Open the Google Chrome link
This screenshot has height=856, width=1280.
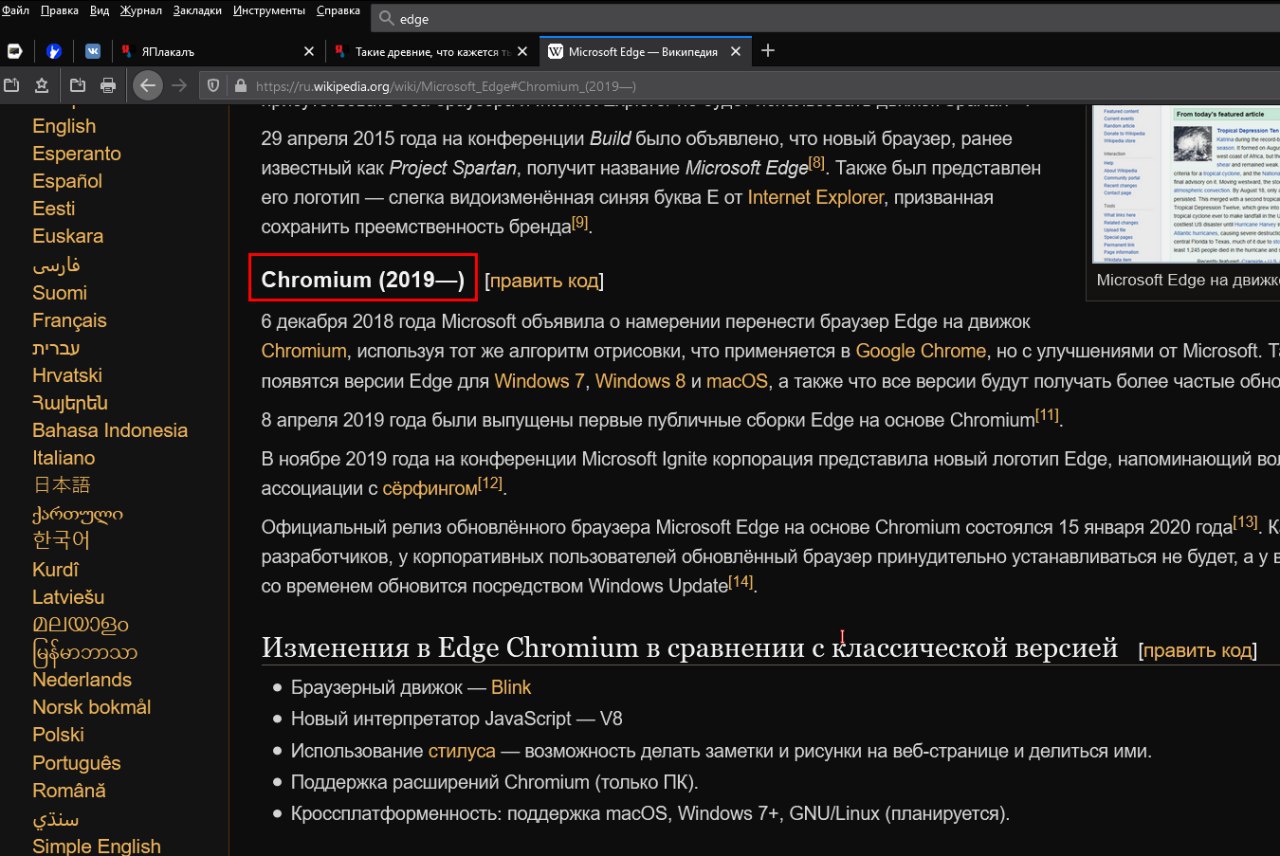[x=921, y=351]
